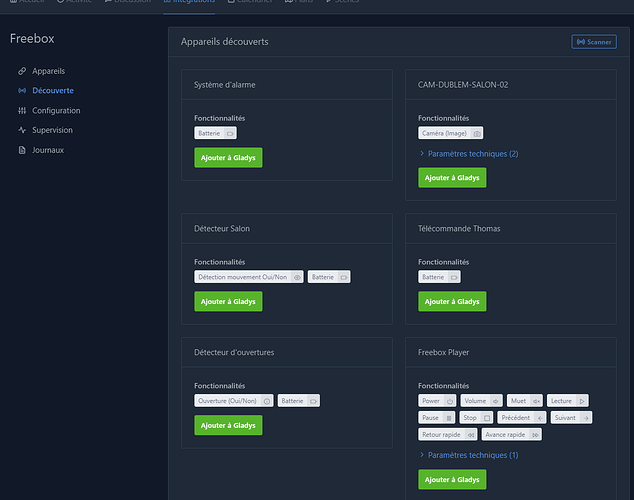Click the Retour rapide rewind badge
634x500 pixels.
[x=448, y=435]
